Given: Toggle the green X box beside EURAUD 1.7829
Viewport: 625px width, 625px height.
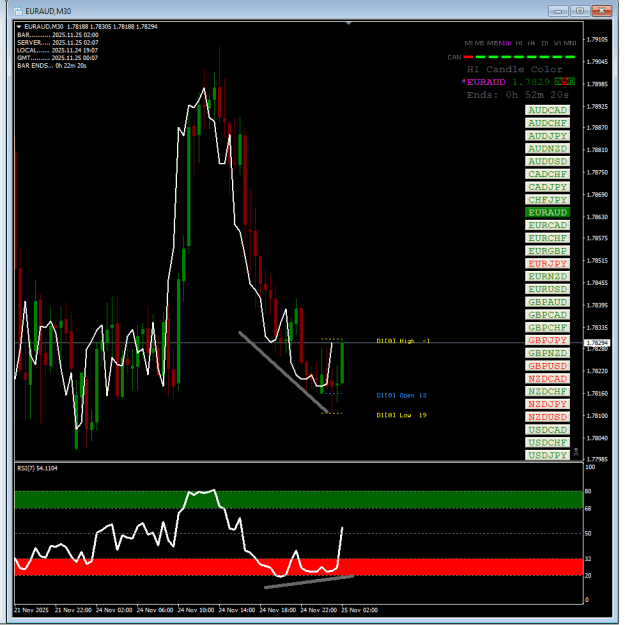Looking at the screenshot, I should (572, 82).
